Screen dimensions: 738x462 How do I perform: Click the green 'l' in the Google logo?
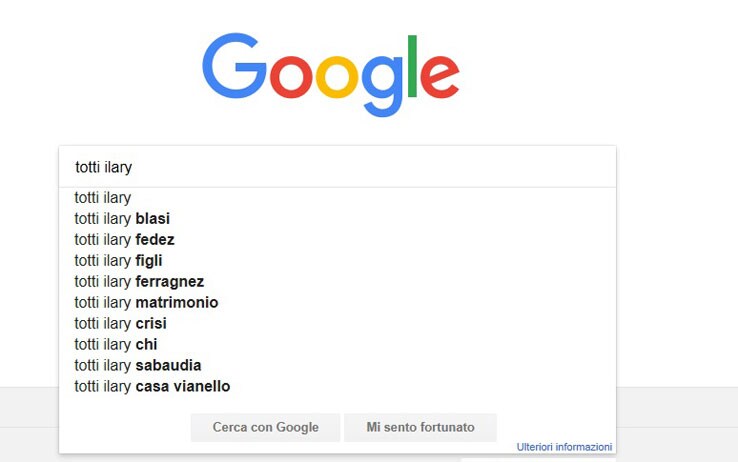pyautogui.click(x=412, y=66)
